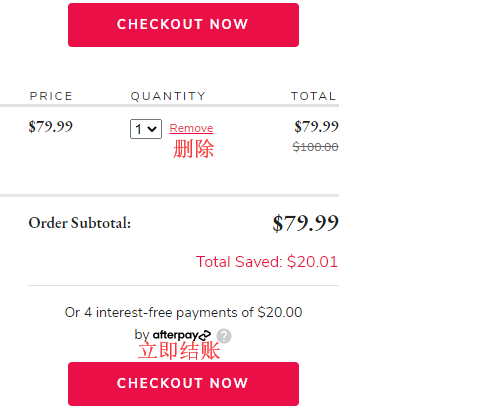This screenshot has height=409, width=483.
Task: Open the quantity dropdown showing 1
Action: coord(146,129)
